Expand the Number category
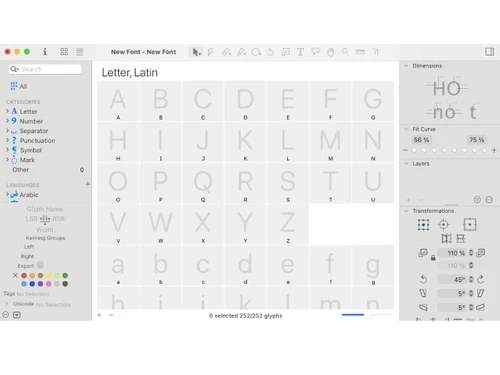This screenshot has width=500, height=375. coord(7,121)
